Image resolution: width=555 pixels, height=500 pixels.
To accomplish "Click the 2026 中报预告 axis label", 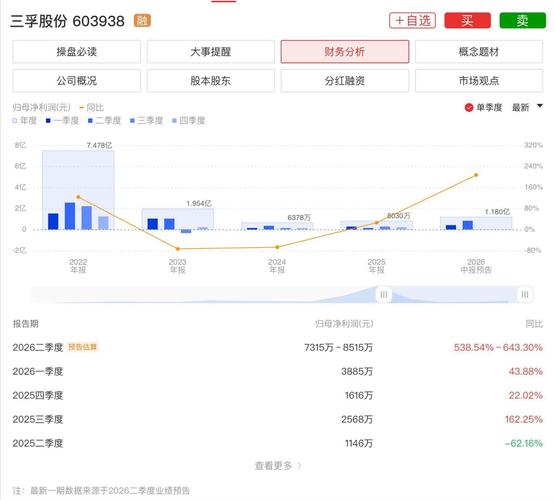I will point(476,266).
